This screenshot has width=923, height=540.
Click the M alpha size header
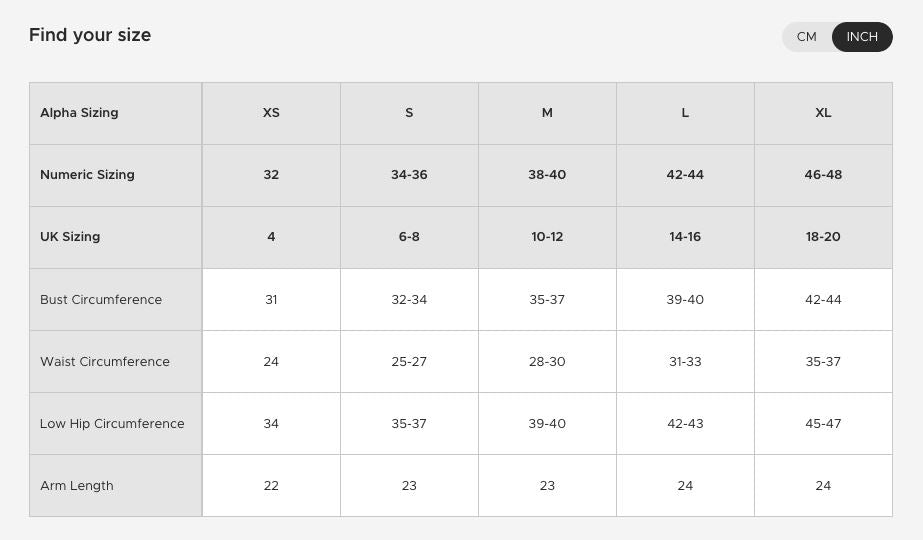pos(547,113)
